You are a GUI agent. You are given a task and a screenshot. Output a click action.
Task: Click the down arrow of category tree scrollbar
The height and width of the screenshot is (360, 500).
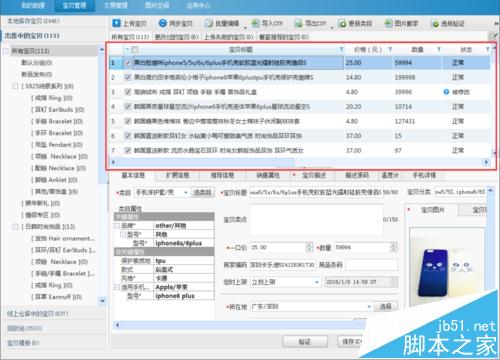[102, 301]
